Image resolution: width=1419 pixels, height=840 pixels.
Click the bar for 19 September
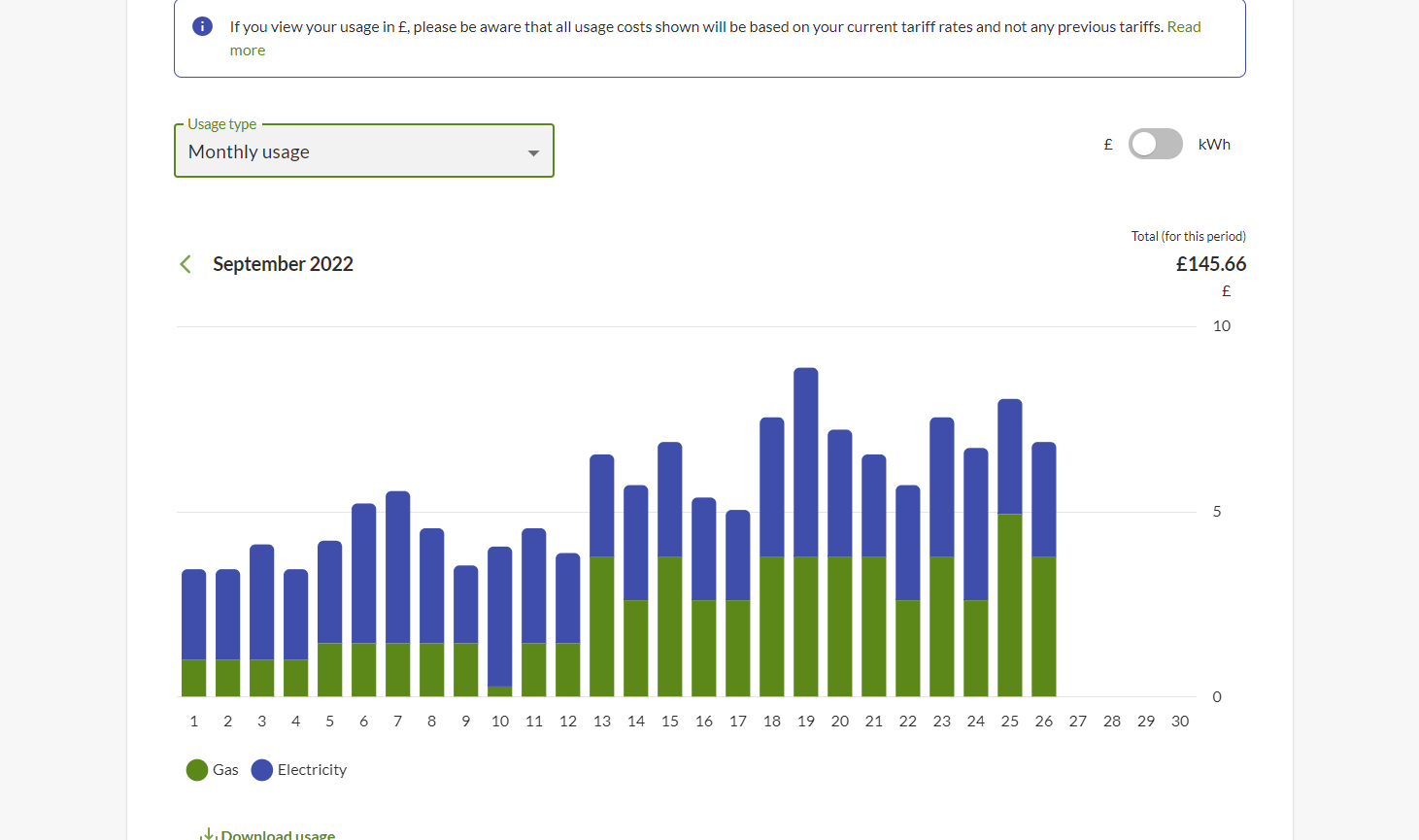tap(805, 532)
